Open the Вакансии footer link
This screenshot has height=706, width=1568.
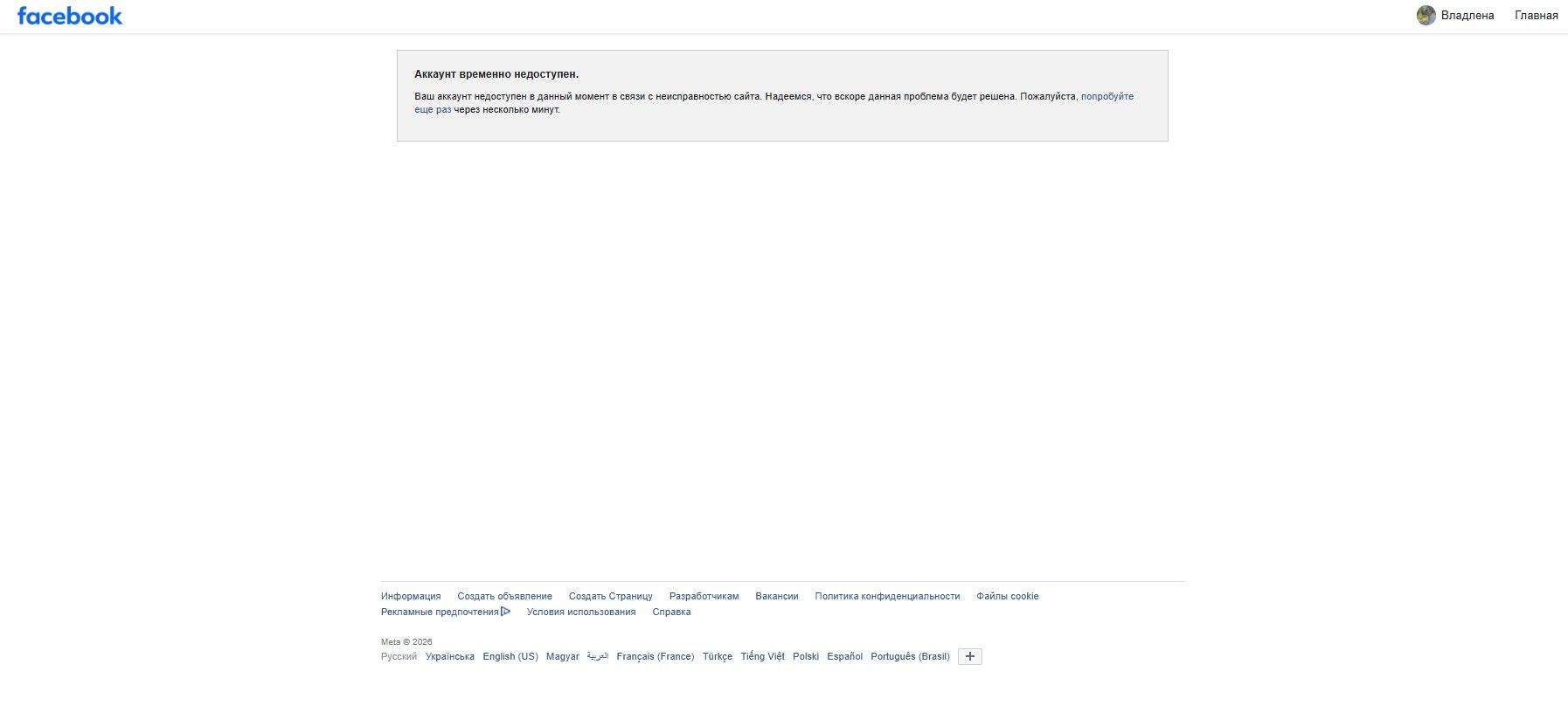pos(777,596)
